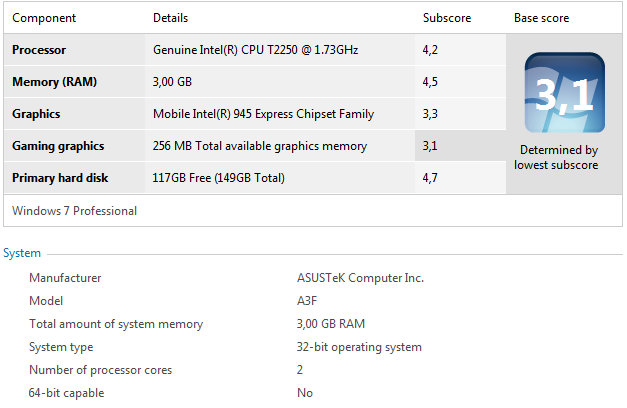Viewport: 627px width, 408px height.
Task: Click the System section heading
Action: point(22,253)
